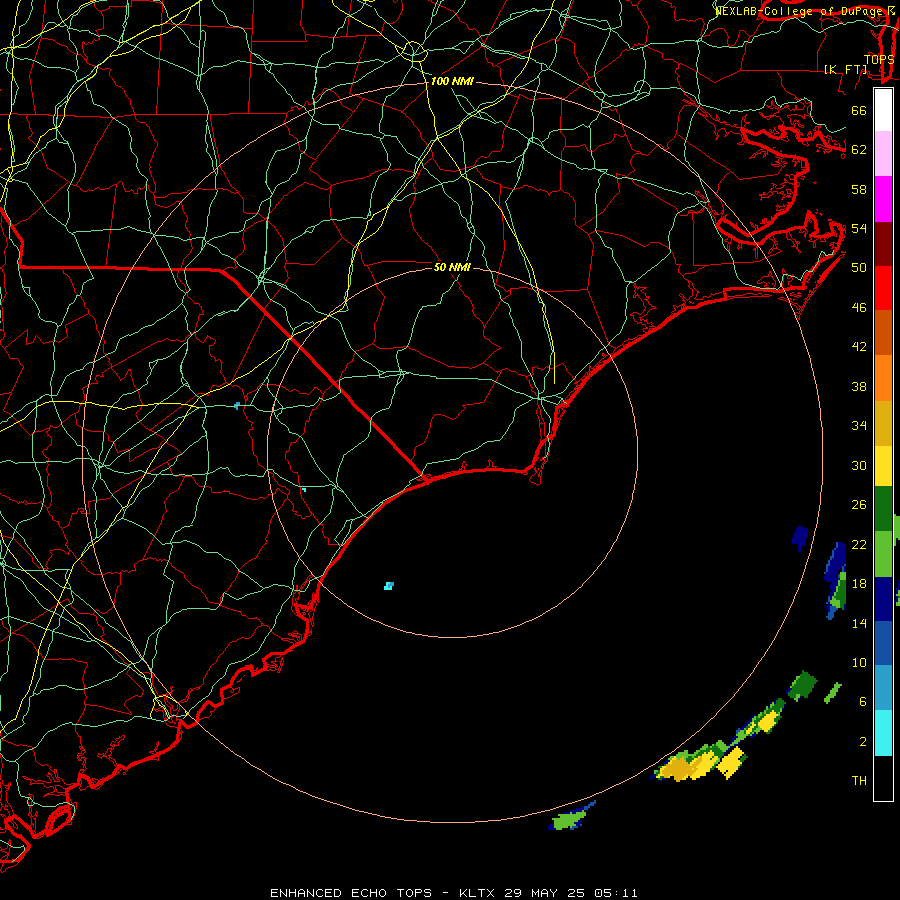Viewport: 900px width, 900px height.
Task: Click the dark green echo blob outside the 100 NMI ring
Action: 802,685
